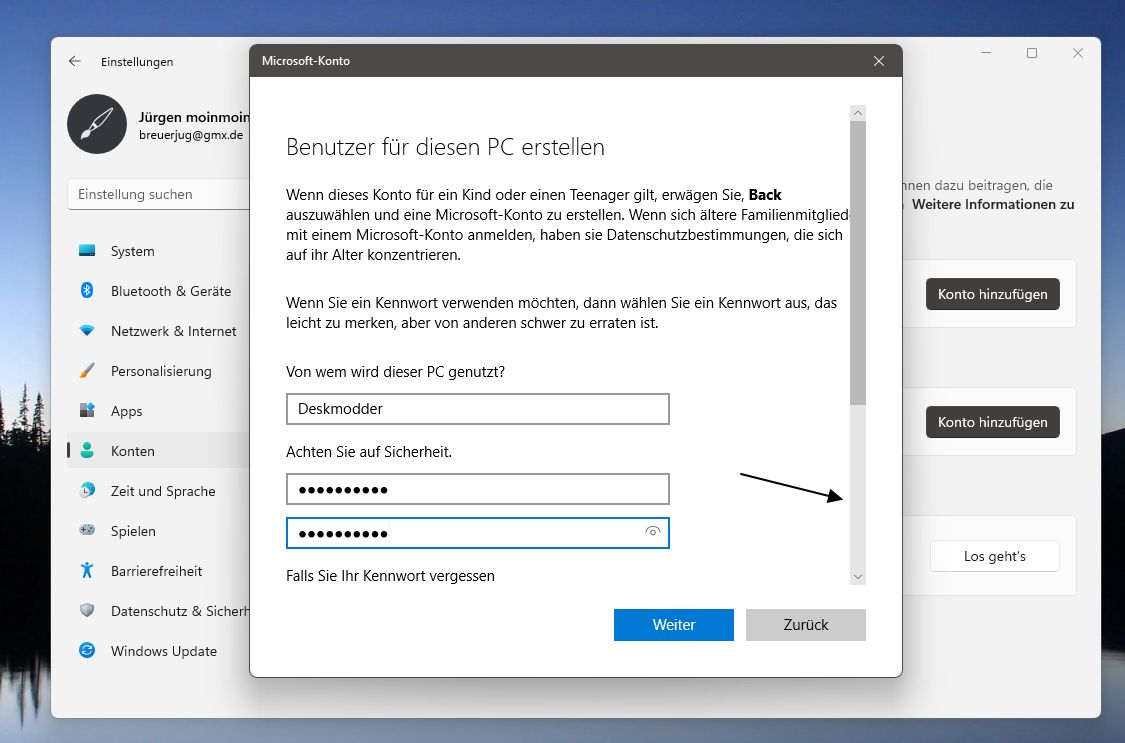Click the Zurück button
This screenshot has height=743, width=1125.
click(x=806, y=625)
